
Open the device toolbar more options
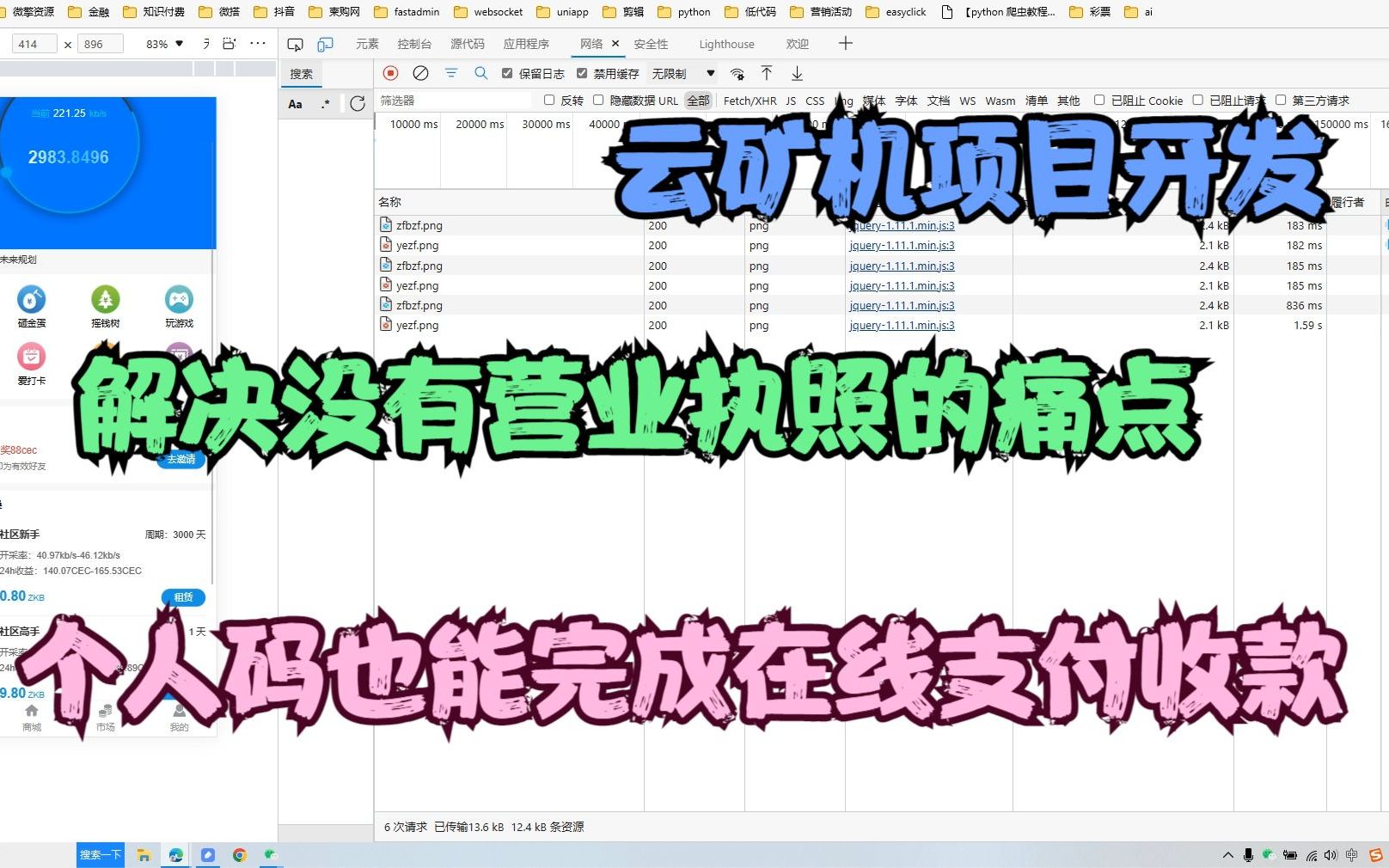[x=258, y=43]
